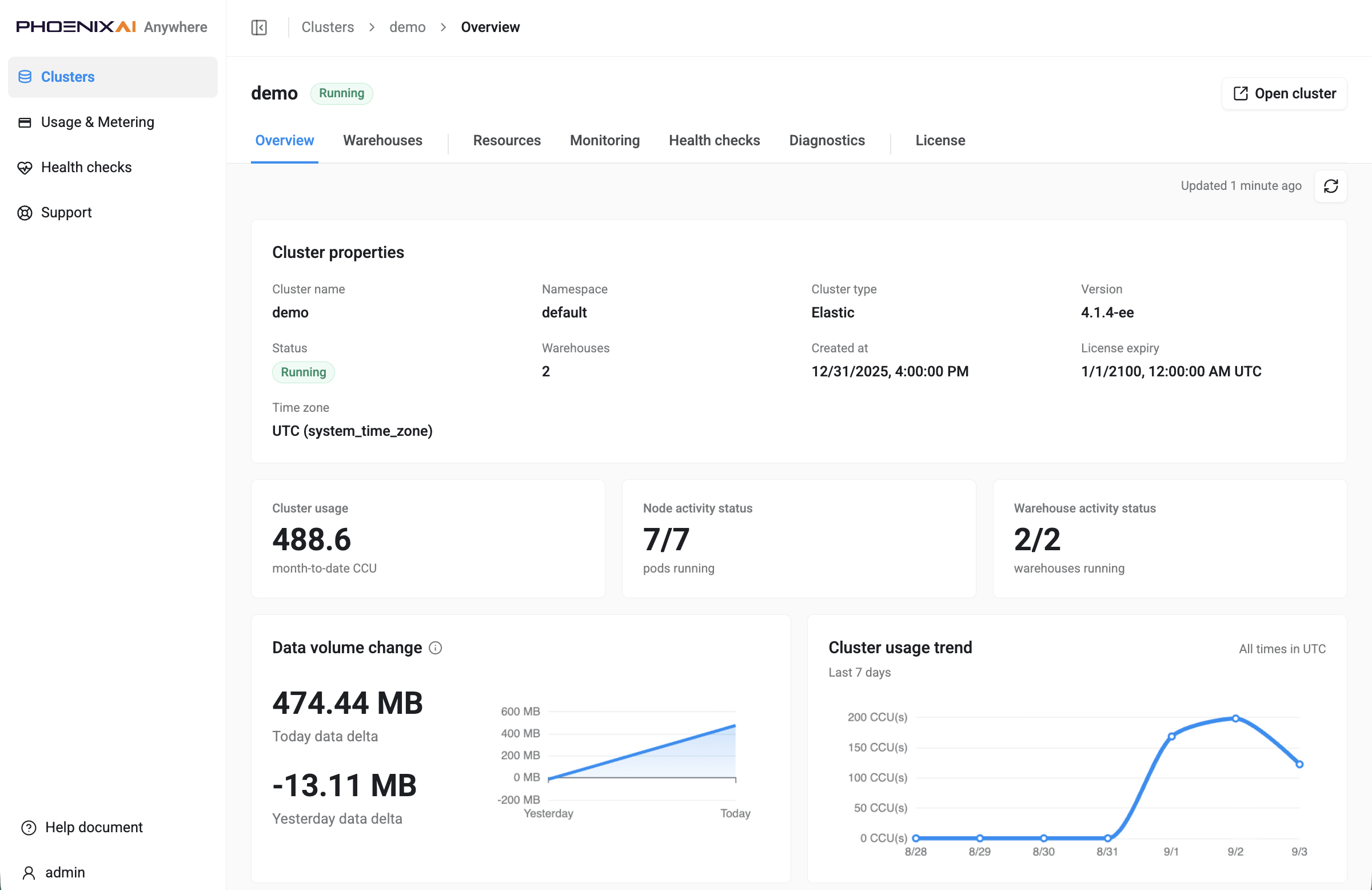The image size is (1372, 890).
Task: Click the 2/2 warehouses running value
Action: [x=1036, y=539]
